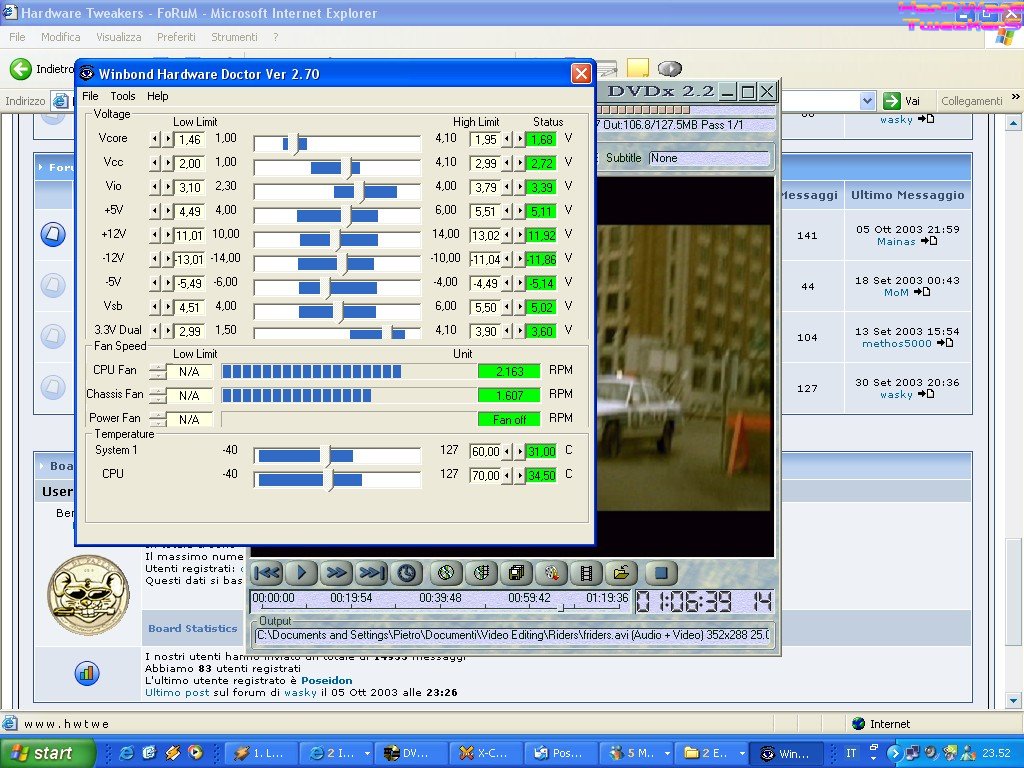Decrease the +5V high limit
The image size is (1024, 768).
(x=507, y=212)
